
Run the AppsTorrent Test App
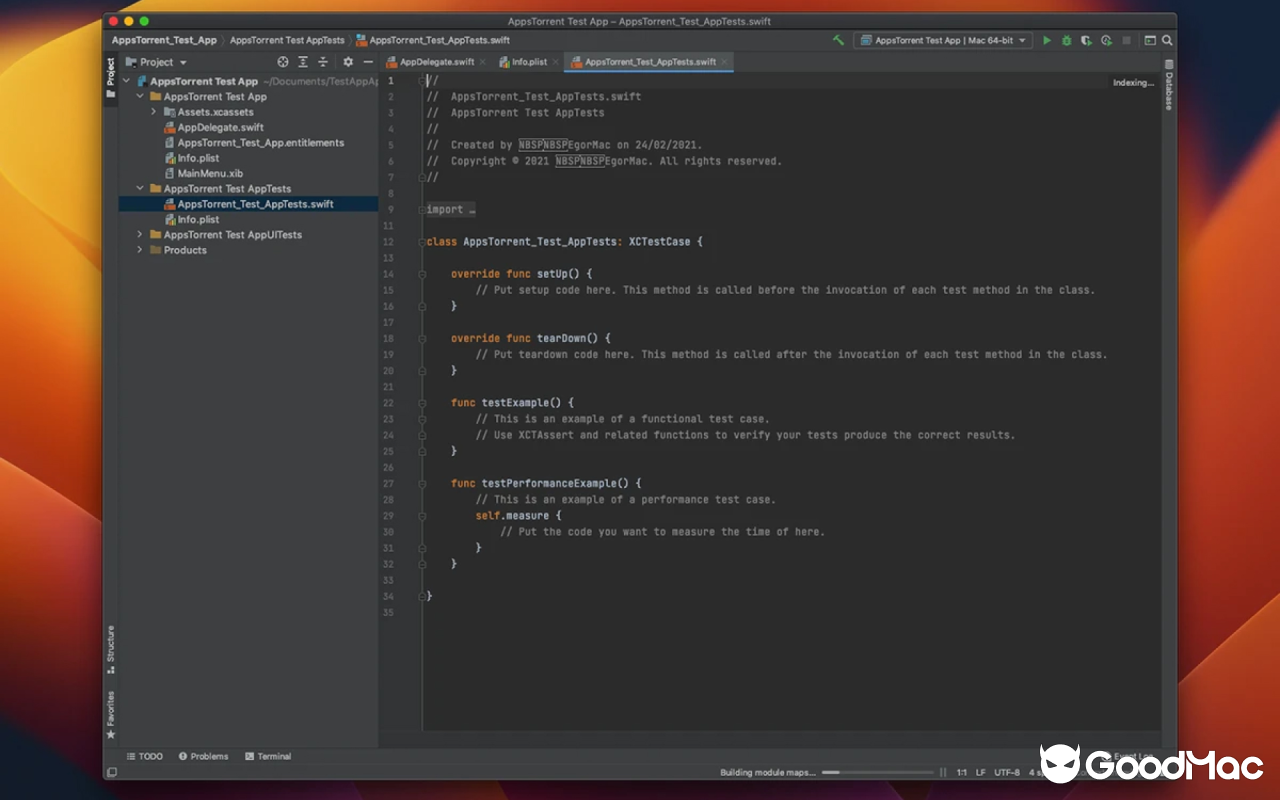coord(1046,41)
